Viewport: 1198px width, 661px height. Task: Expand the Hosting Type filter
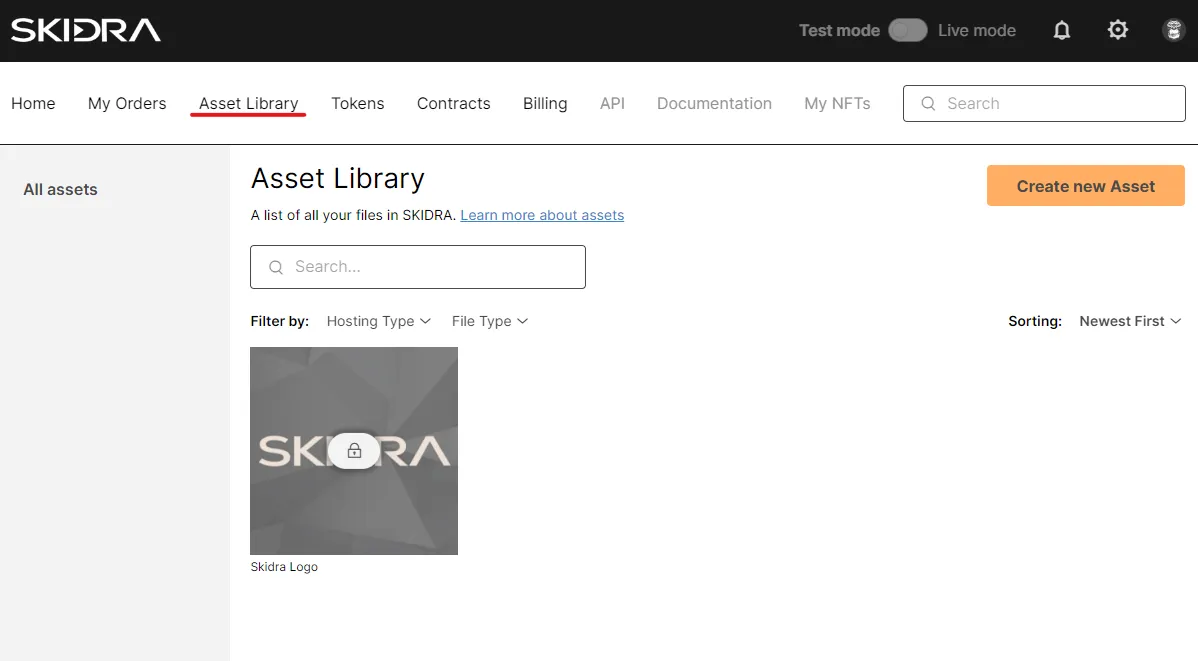[378, 321]
